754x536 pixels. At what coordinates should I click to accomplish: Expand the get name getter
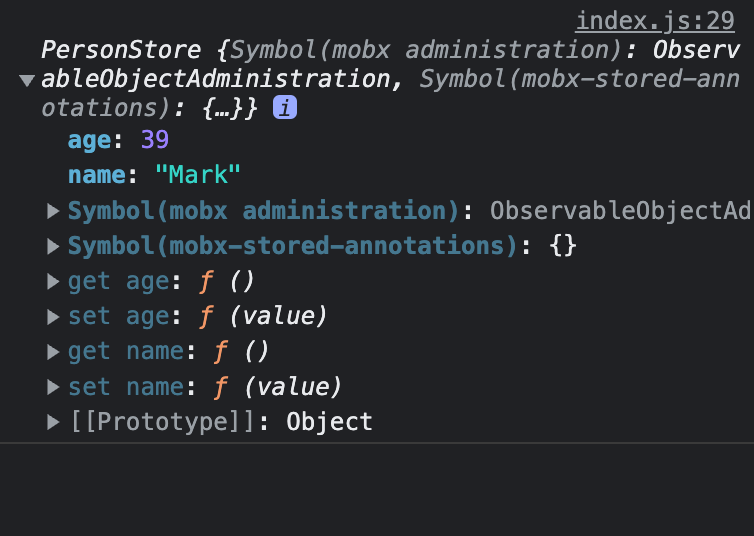(53, 352)
